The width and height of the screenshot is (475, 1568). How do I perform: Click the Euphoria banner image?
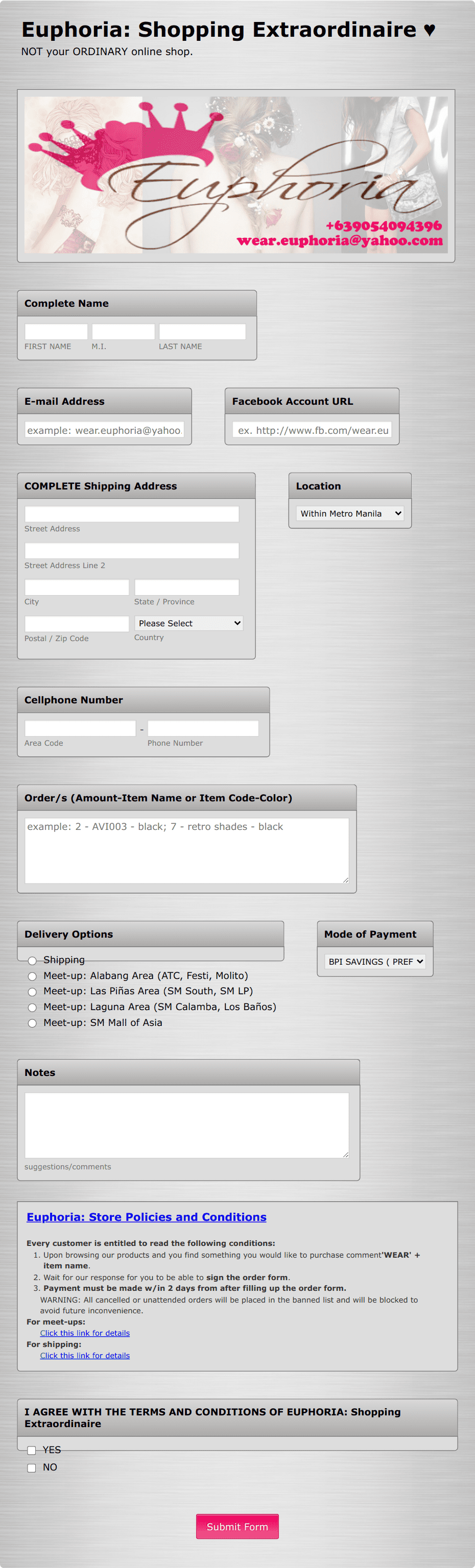[x=236, y=175]
